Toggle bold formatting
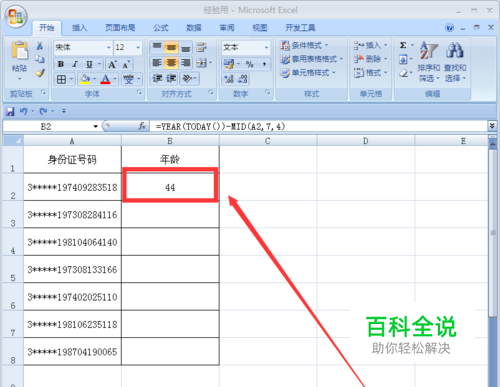The height and width of the screenshot is (387, 500). (x=61, y=64)
